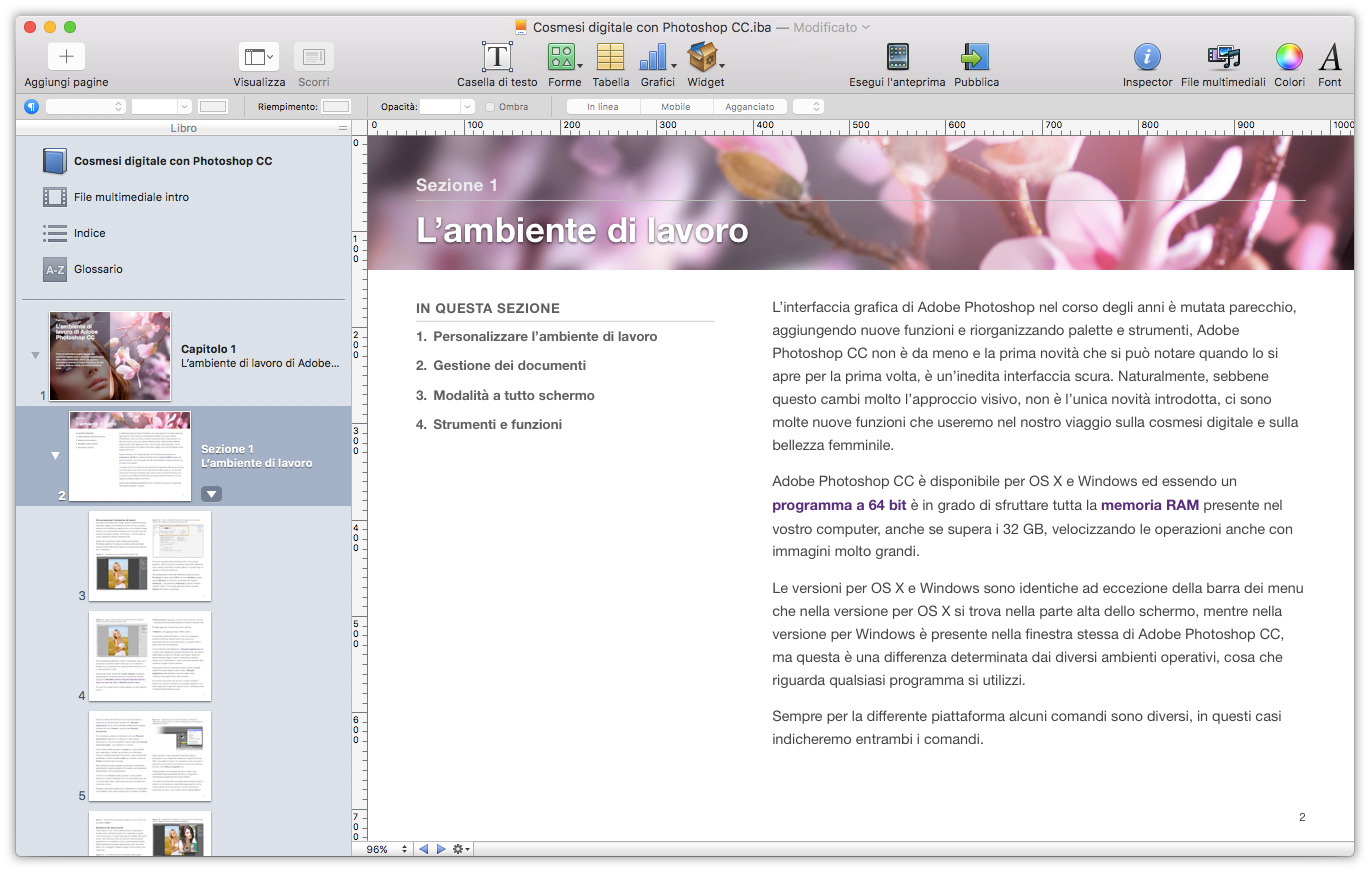
Task: Open the Opacità dropdown
Action: coord(446,106)
